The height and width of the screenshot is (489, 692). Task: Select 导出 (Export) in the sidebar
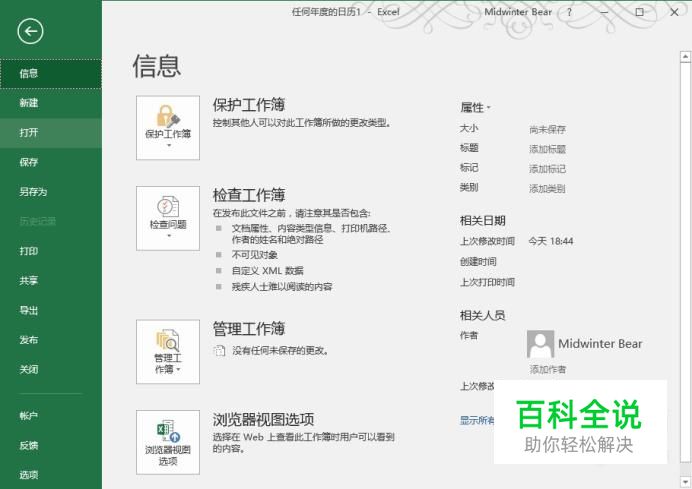point(51,310)
